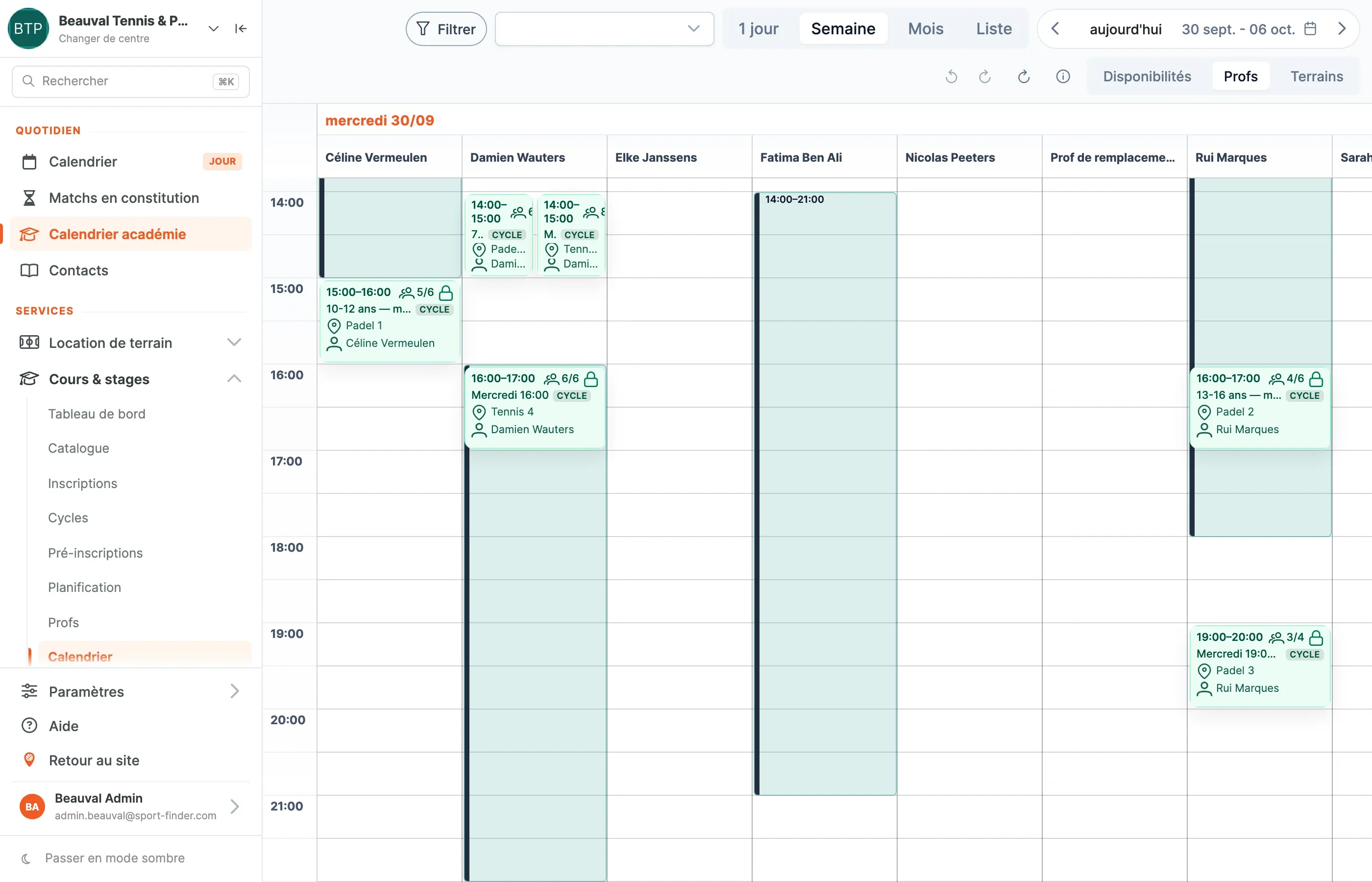Click the Contacts book icon
This screenshot has width=1372, height=882.
[x=29, y=270]
